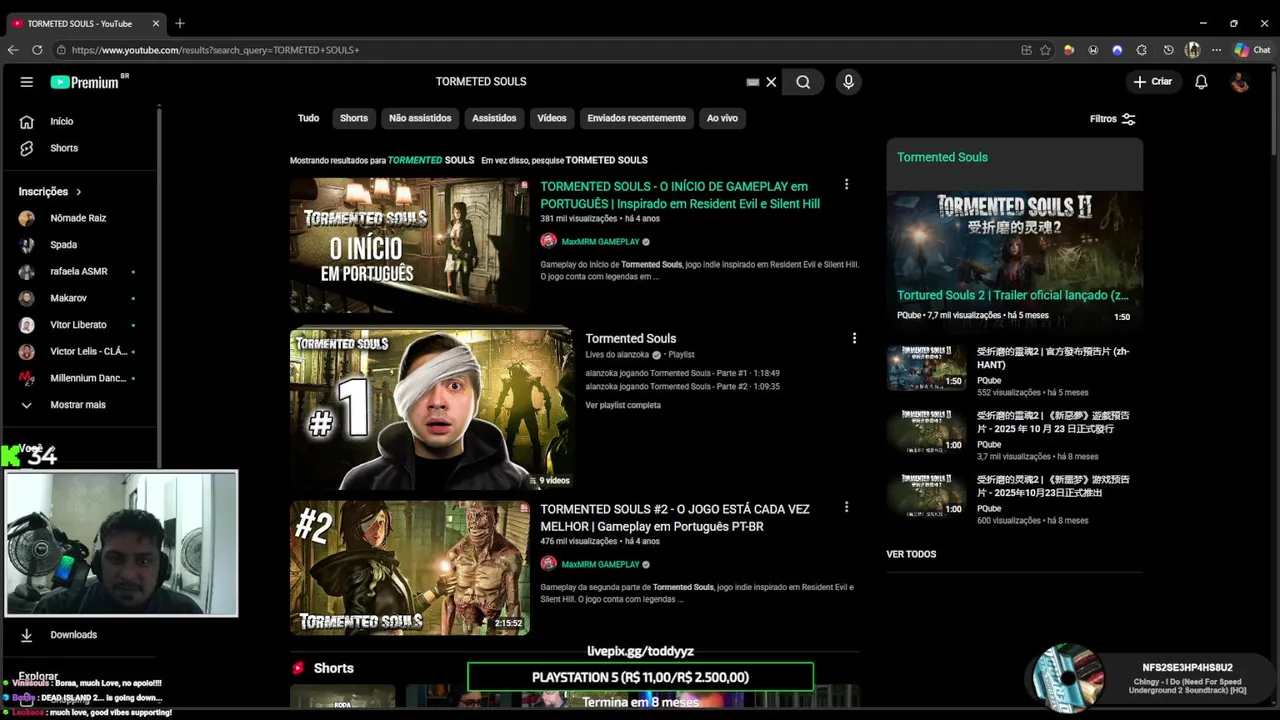The height and width of the screenshot is (720, 1280).
Task: Start voice search with the microphone icon
Action: point(848,82)
